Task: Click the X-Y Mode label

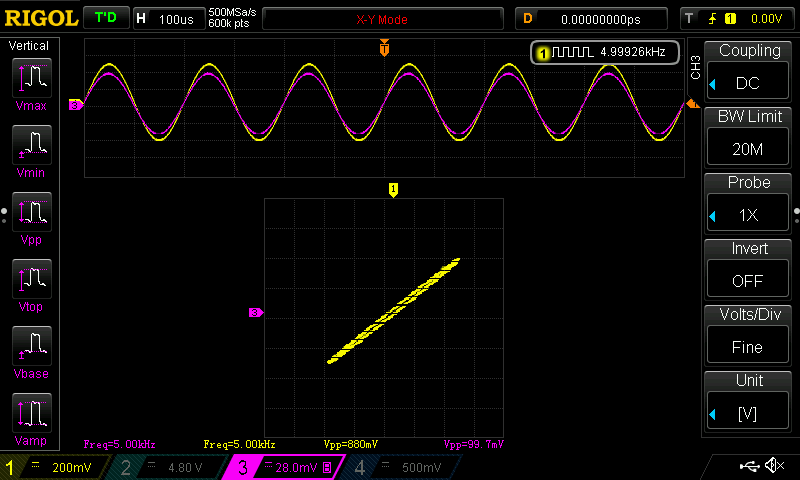Action: click(382, 19)
